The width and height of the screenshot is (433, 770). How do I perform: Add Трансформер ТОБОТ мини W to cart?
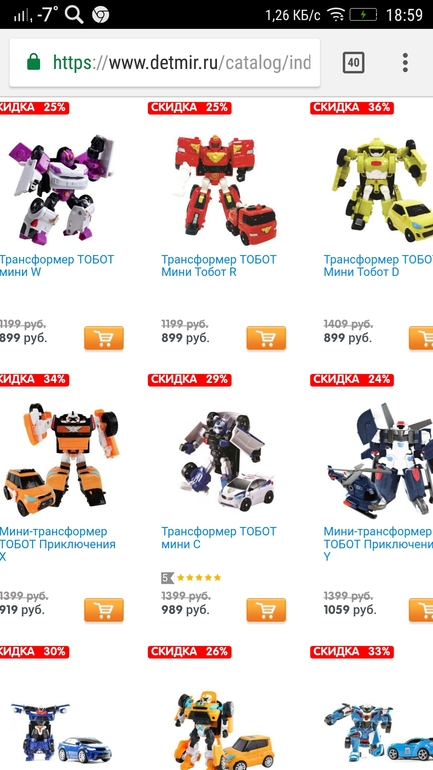tap(104, 338)
